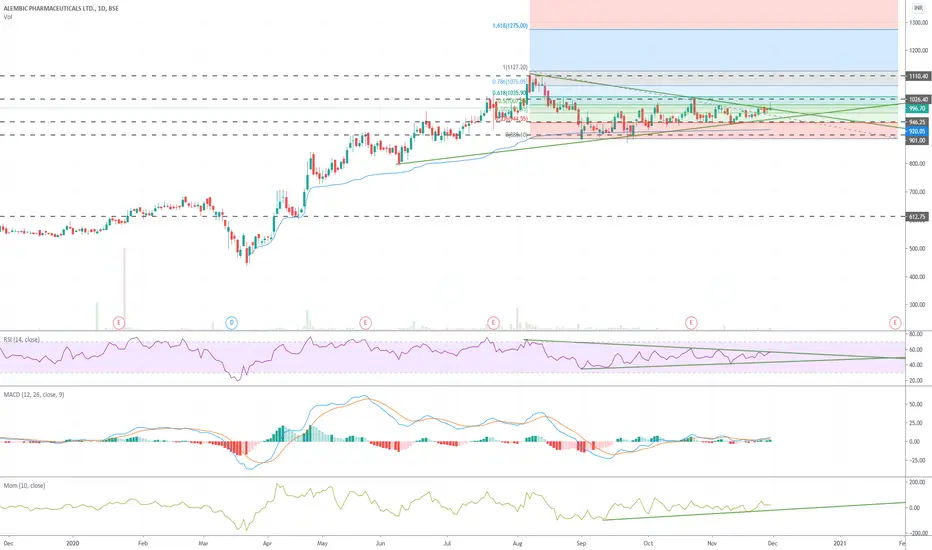This screenshot has width=932, height=550.
Task: Click the 400.00 price axis tick
Action: (918, 276)
